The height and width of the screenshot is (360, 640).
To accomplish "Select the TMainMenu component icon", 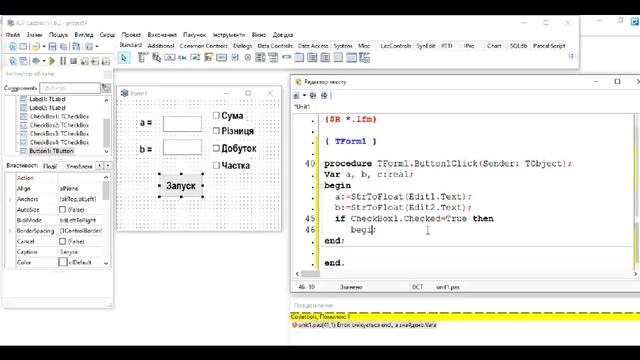I will tap(142, 58).
